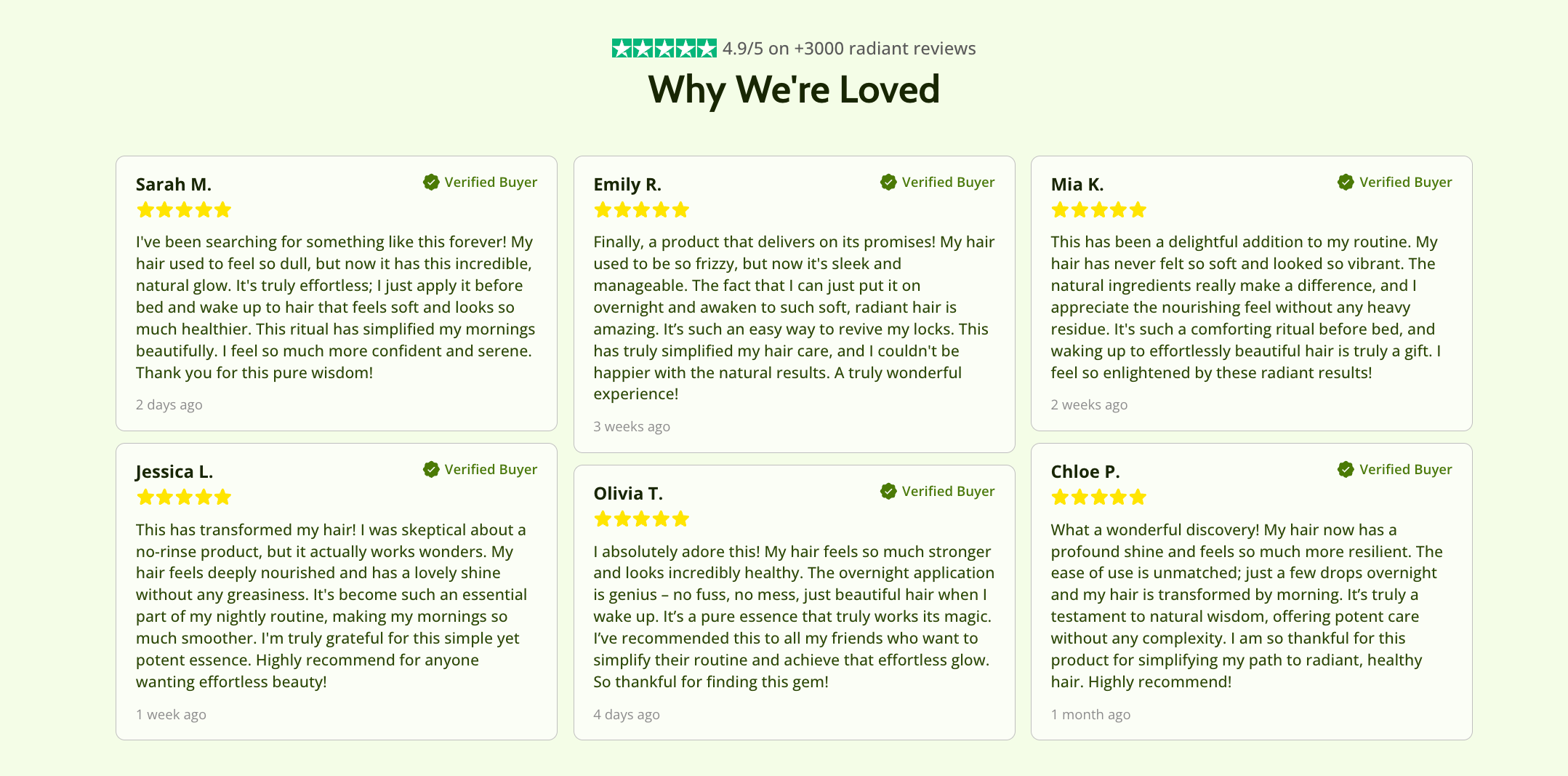The height and width of the screenshot is (776, 1568).
Task: Click the 4.9/5 radiant reviews text
Action: point(848,49)
